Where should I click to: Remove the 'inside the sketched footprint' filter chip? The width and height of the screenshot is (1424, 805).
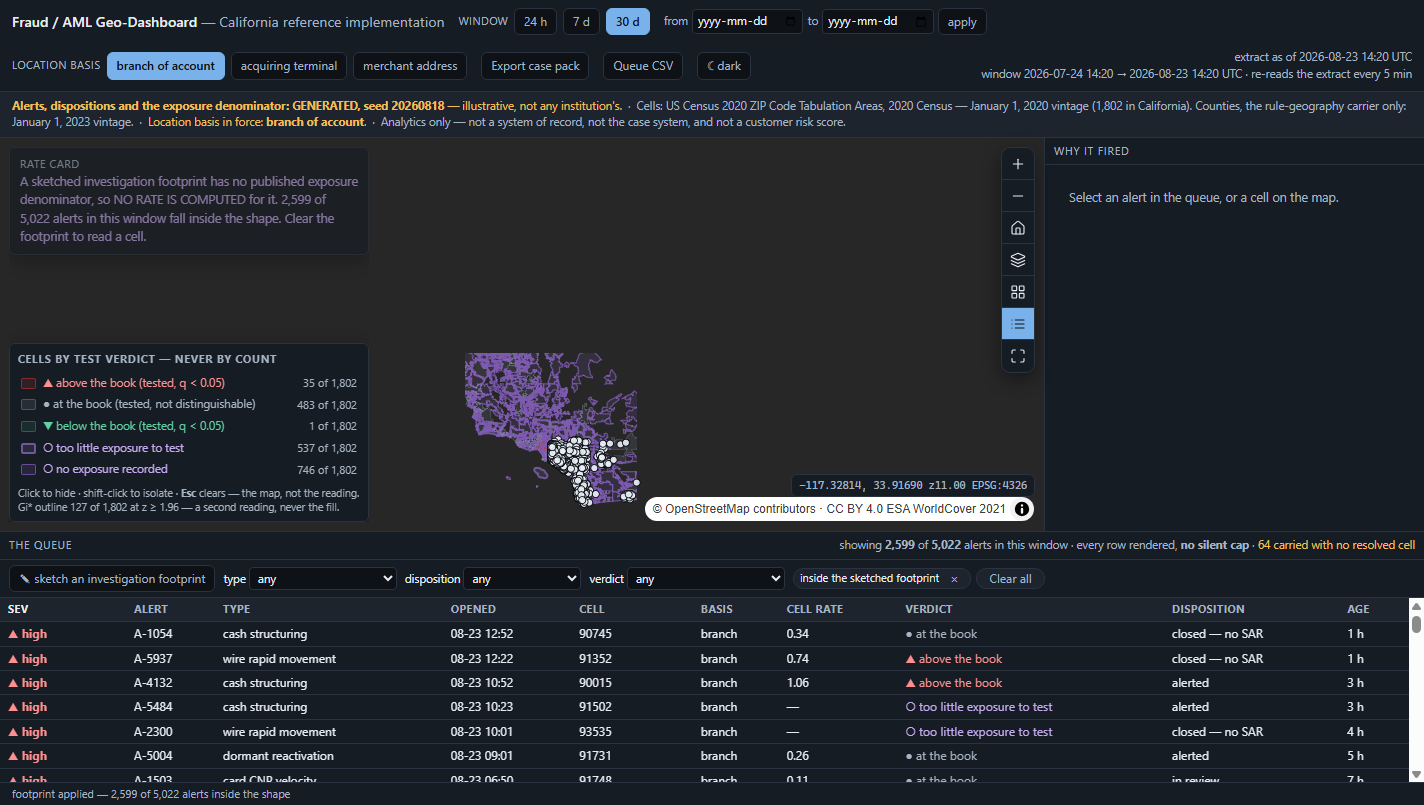coord(954,579)
